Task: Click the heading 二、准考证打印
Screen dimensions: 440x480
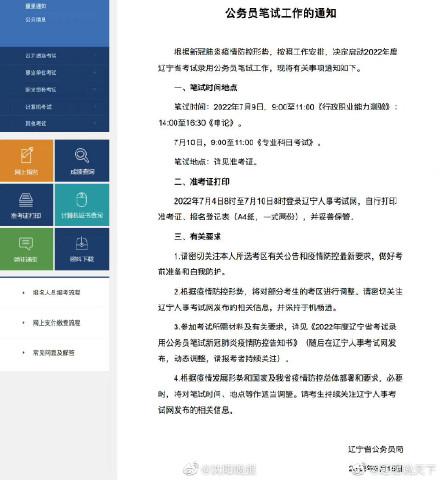Action: (x=202, y=182)
